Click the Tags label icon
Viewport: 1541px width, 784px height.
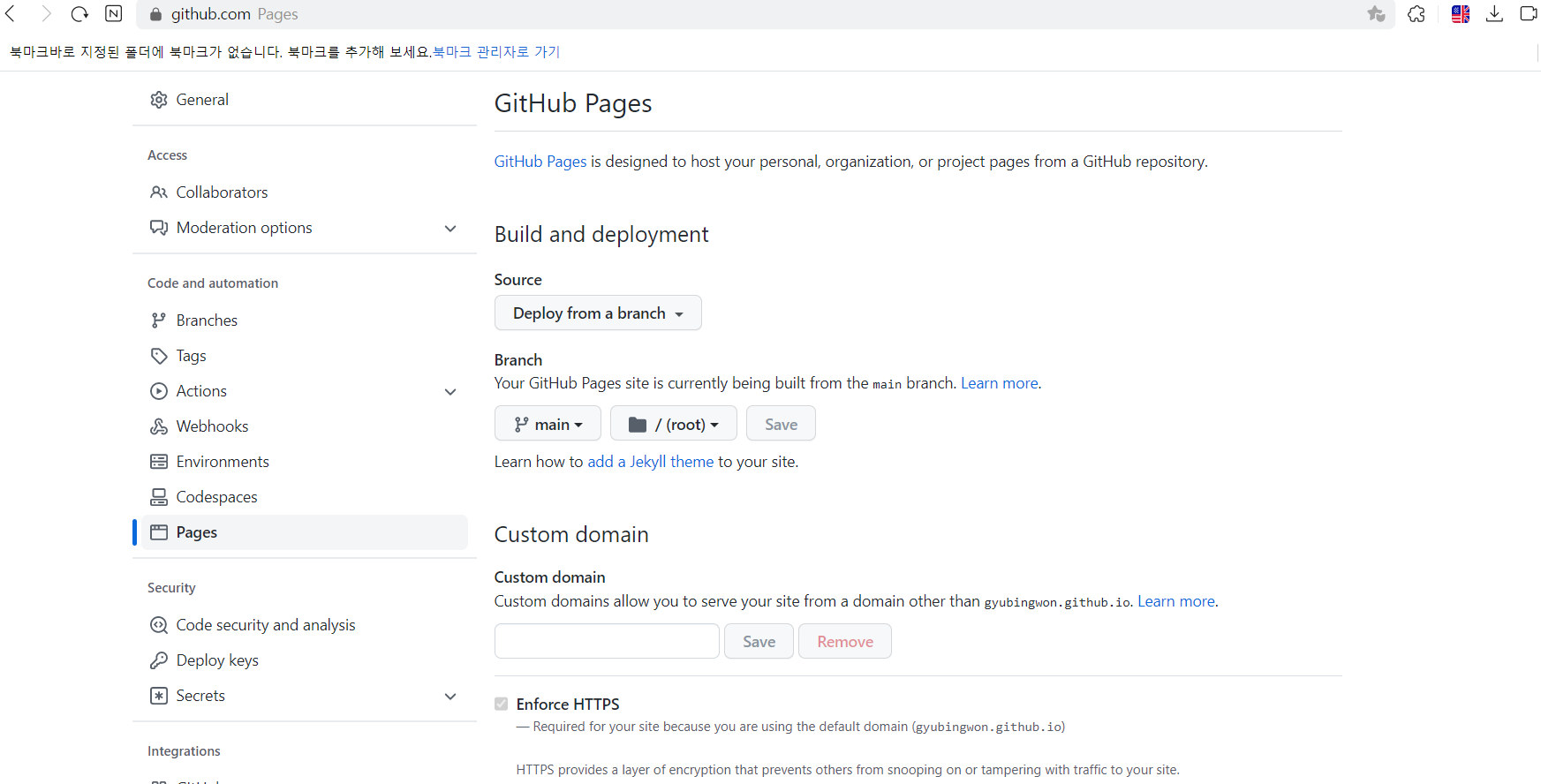[x=159, y=356]
